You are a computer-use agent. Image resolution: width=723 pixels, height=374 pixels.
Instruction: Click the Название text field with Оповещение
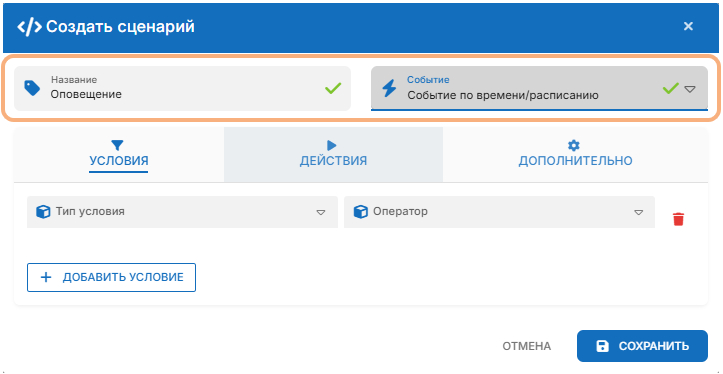point(183,89)
